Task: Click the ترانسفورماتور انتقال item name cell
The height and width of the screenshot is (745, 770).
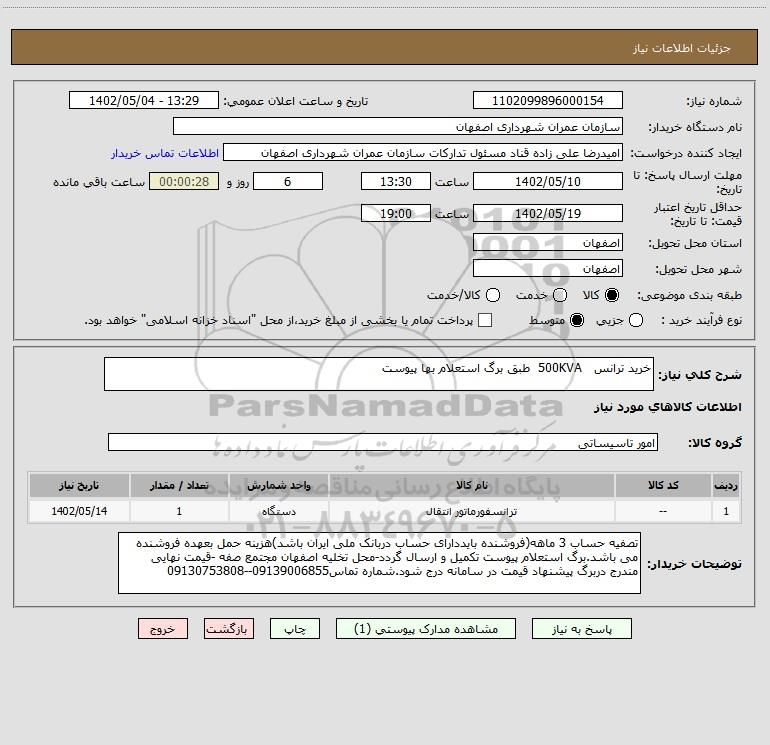Action: (x=471, y=511)
